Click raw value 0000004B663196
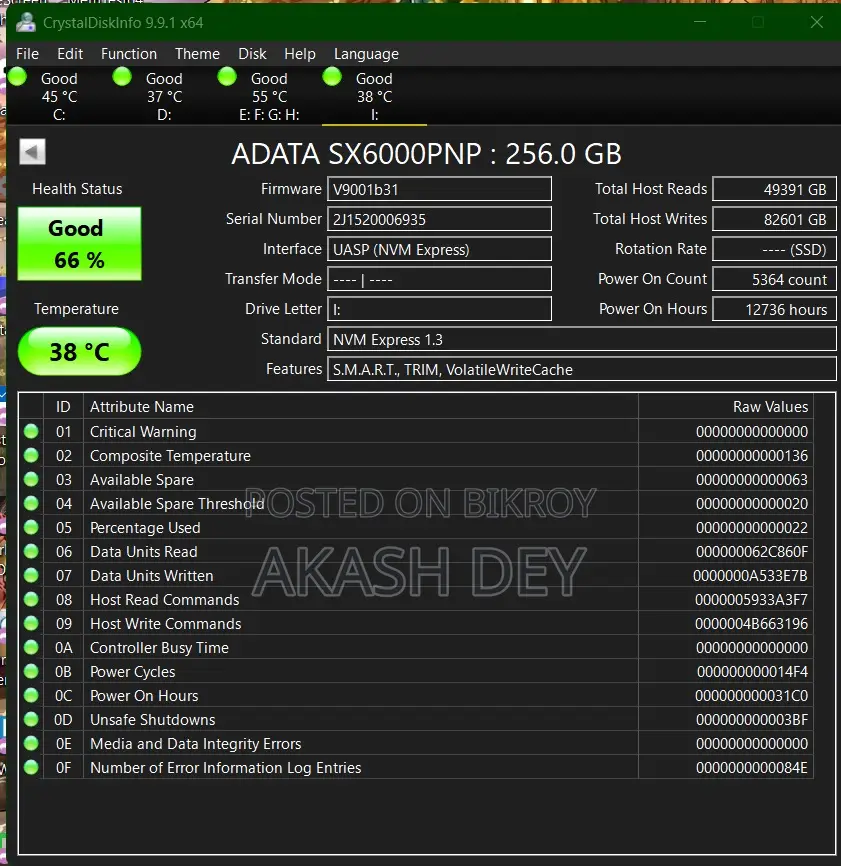 point(751,624)
